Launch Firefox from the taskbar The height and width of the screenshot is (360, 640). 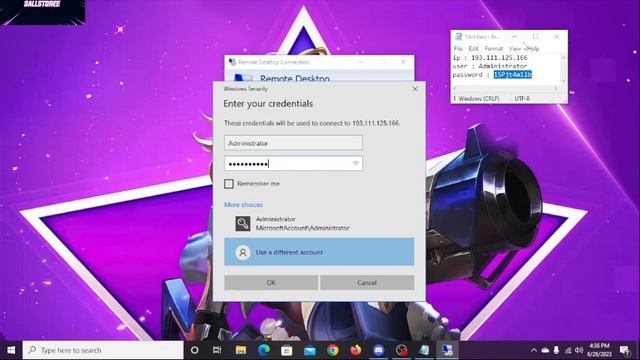(x=356, y=350)
